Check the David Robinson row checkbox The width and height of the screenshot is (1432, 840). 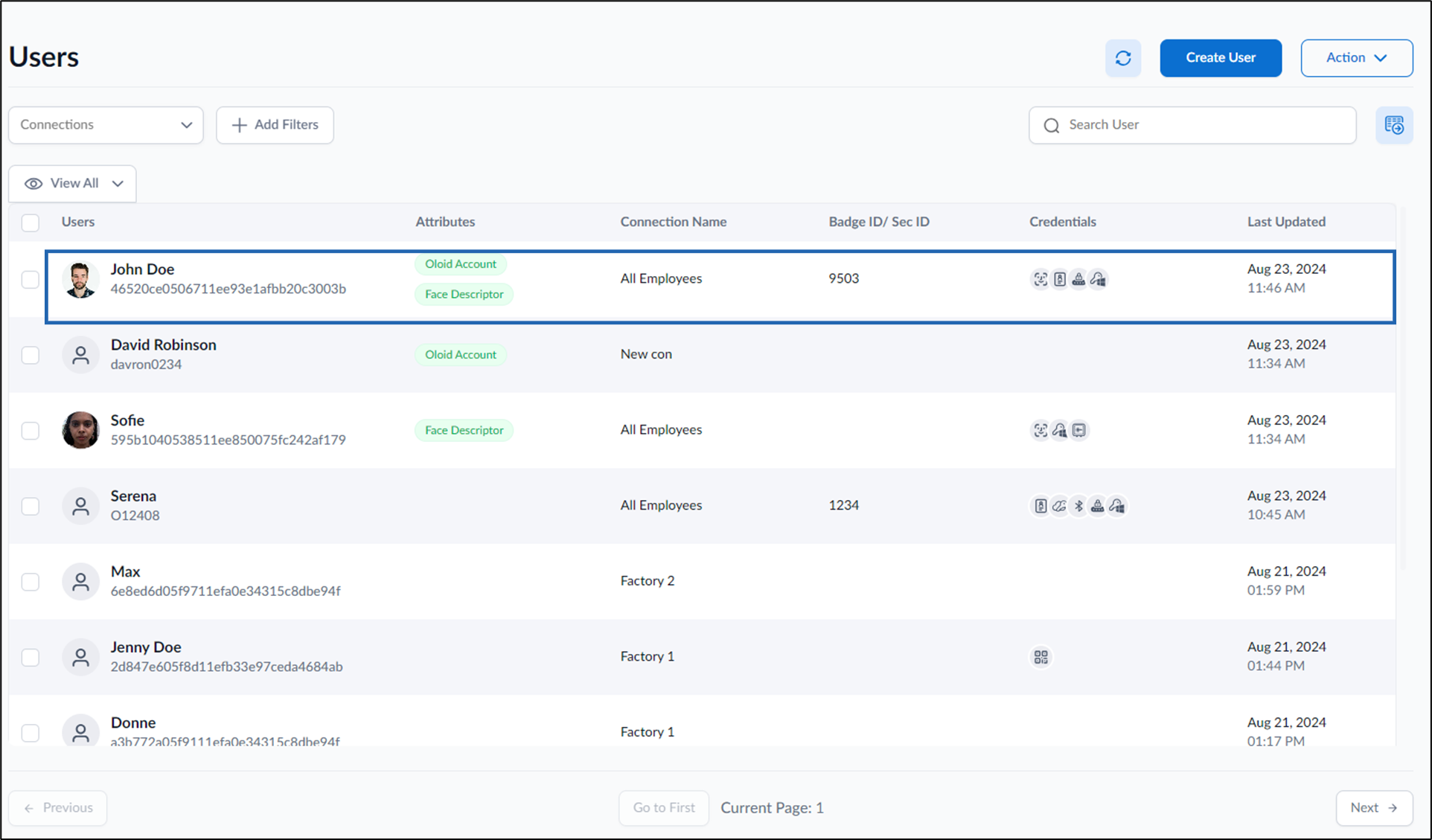tap(31, 355)
